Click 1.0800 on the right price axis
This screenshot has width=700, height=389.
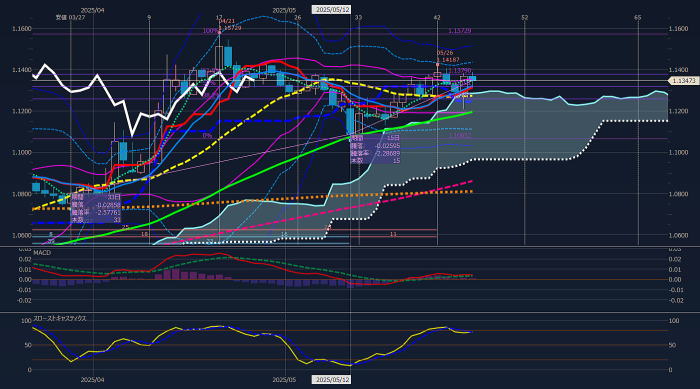[678, 194]
